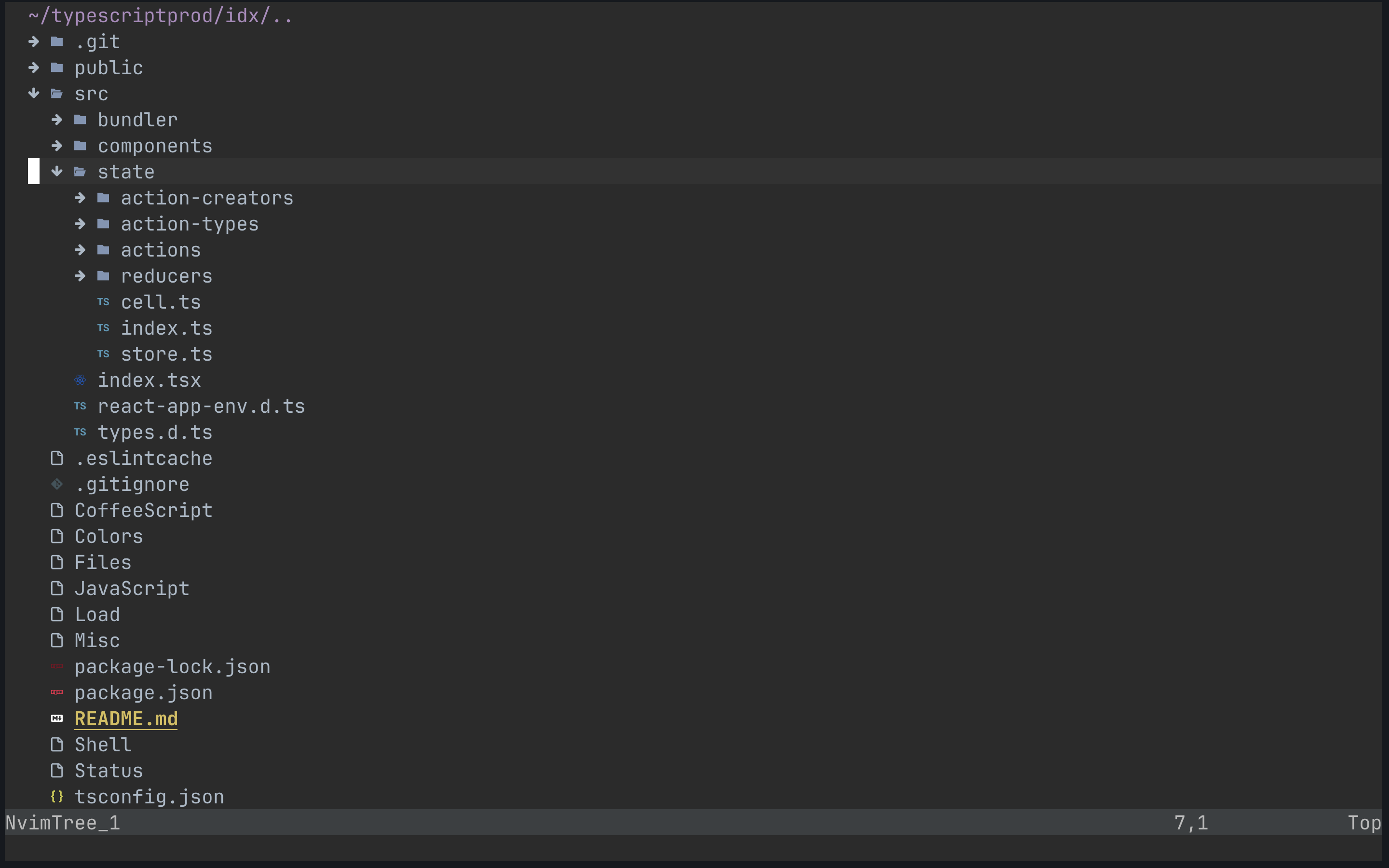Viewport: 1389px width, 868px height.
Task: Collapse the state folder arrow
Action: coord(57,172)
